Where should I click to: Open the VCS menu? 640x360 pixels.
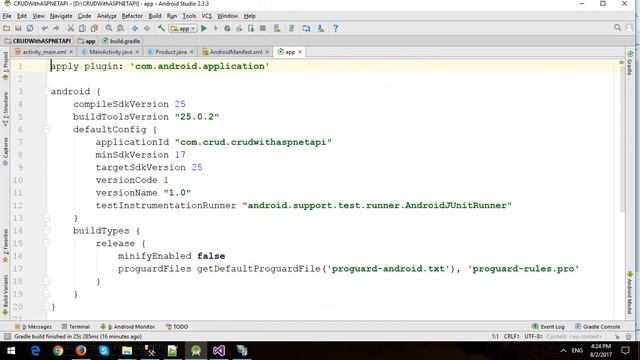pyautogui.click(x=207, y=16)
